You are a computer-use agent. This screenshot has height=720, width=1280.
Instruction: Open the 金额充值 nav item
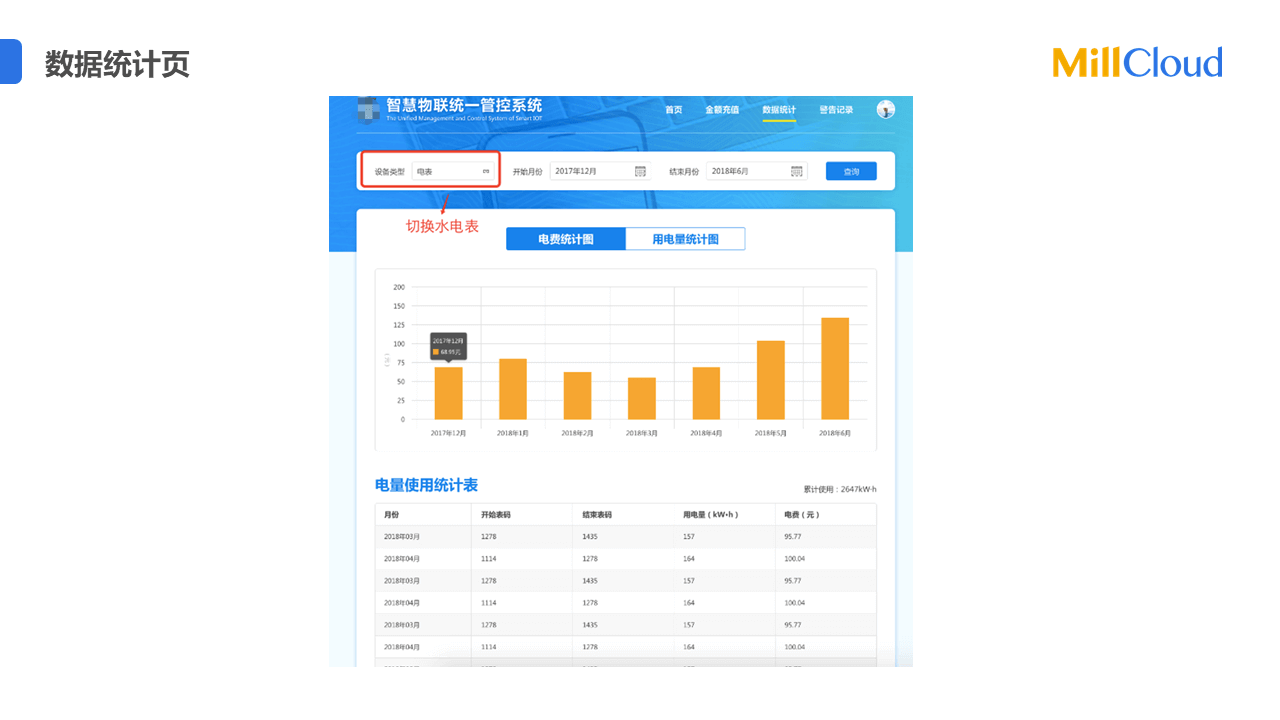coord(721,110)
